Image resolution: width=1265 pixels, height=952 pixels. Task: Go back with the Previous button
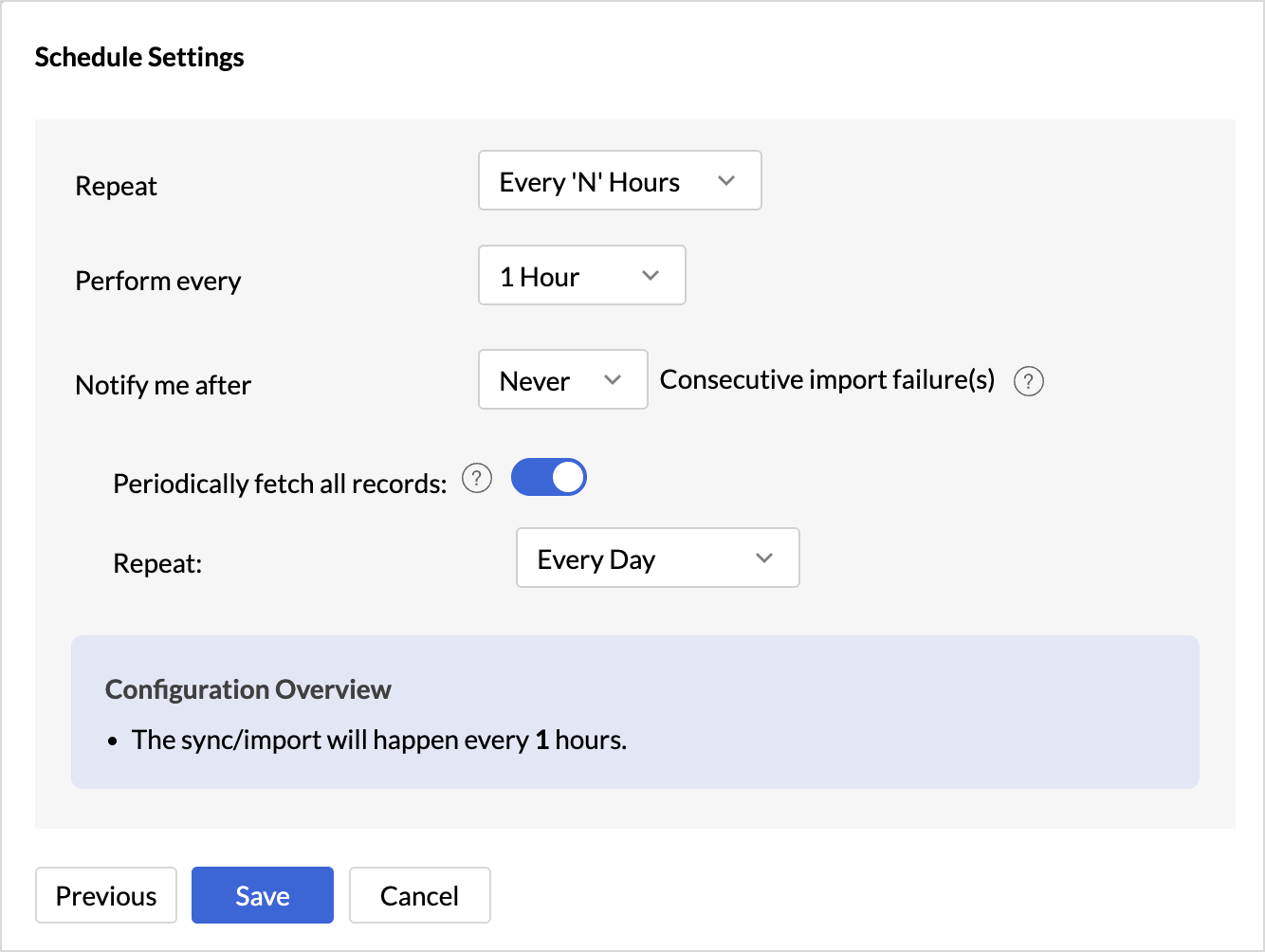(x=106, y=895)
